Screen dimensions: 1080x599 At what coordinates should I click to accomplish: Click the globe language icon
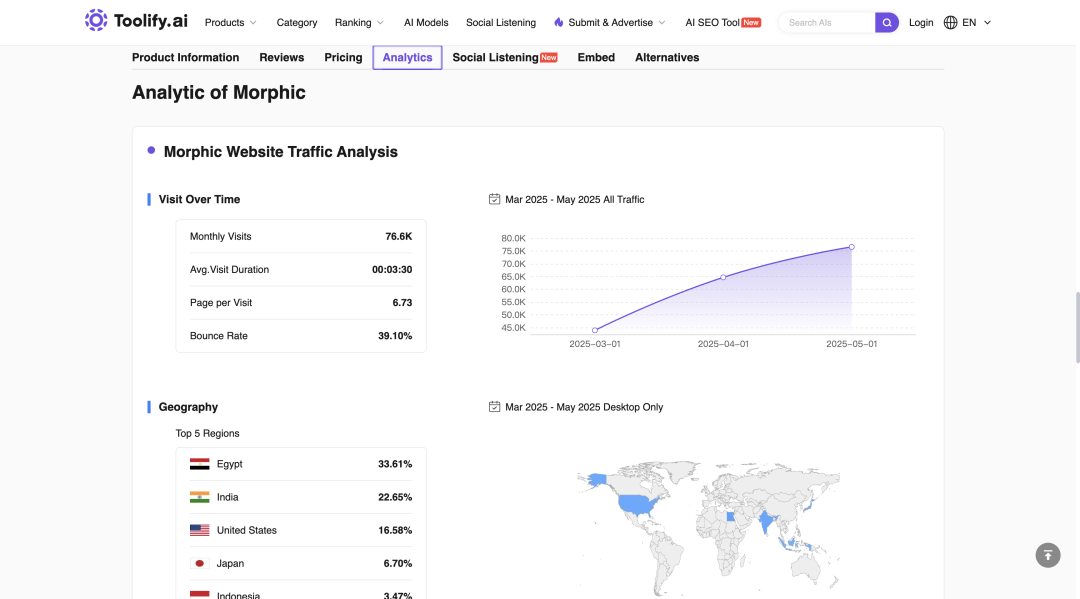coord(951,23)
